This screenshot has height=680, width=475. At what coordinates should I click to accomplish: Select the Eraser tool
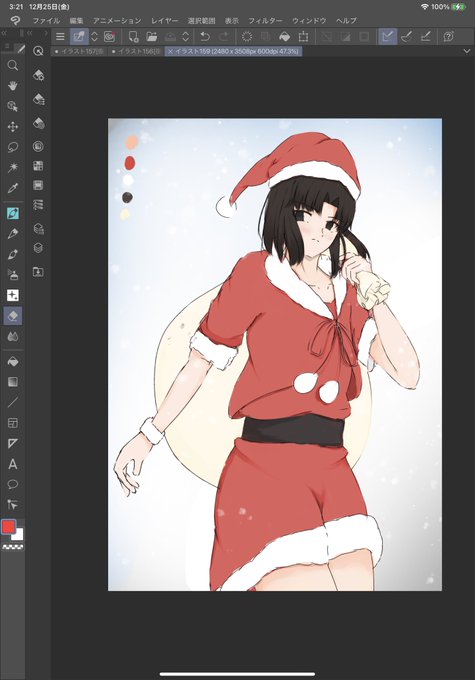[x=13, y=316]
